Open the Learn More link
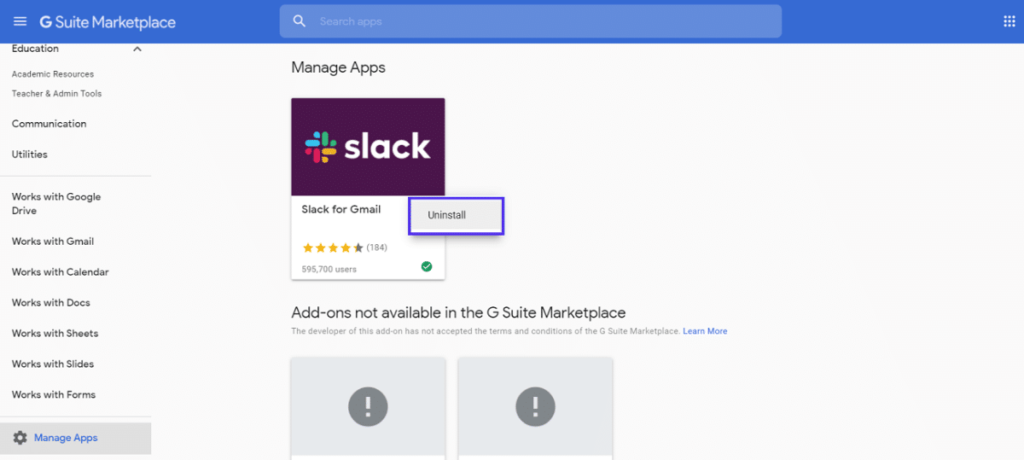This screenshot has width=1024, height=460. (705, 331)
